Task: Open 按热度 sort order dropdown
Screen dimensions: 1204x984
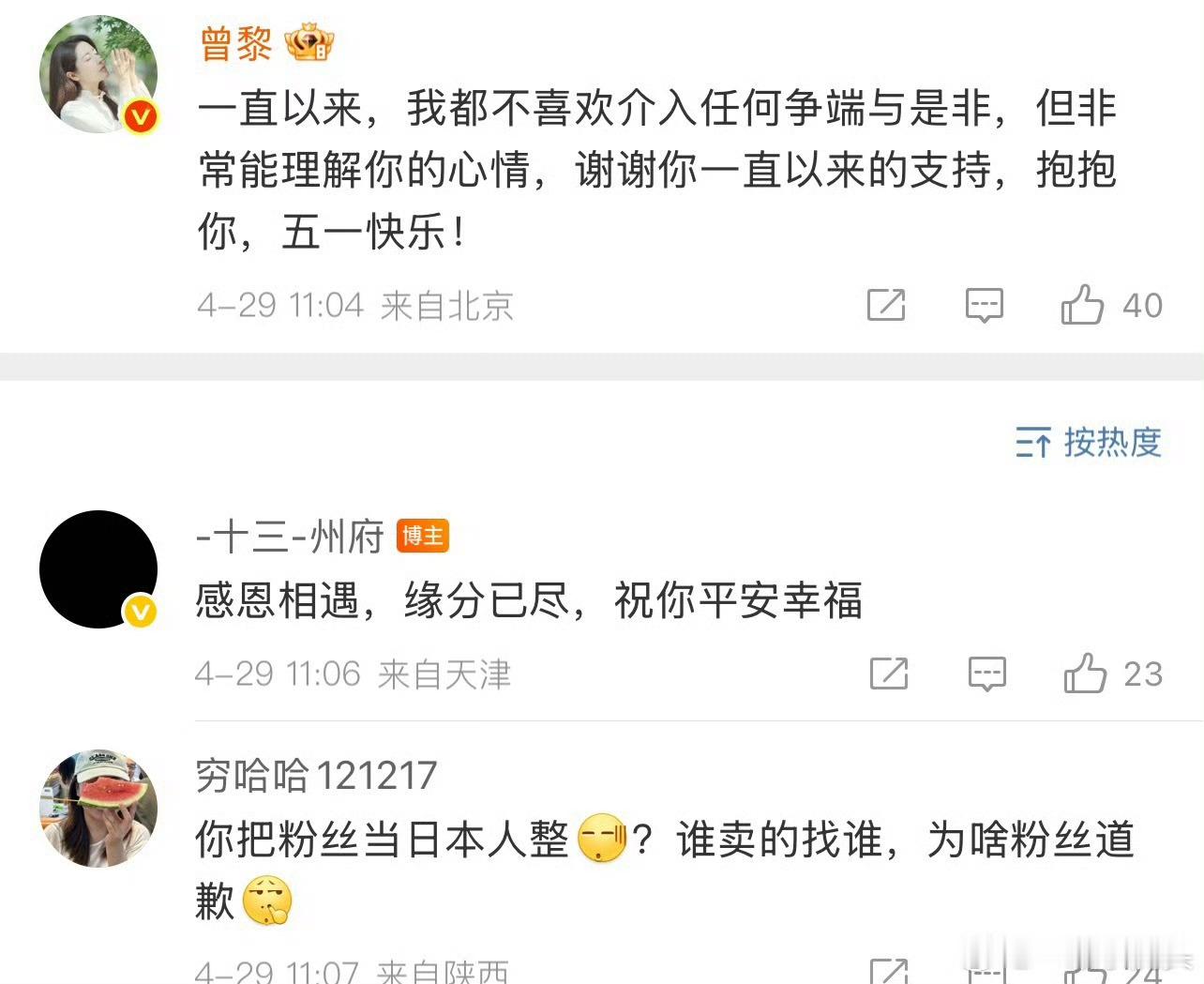Action: 1089,442
